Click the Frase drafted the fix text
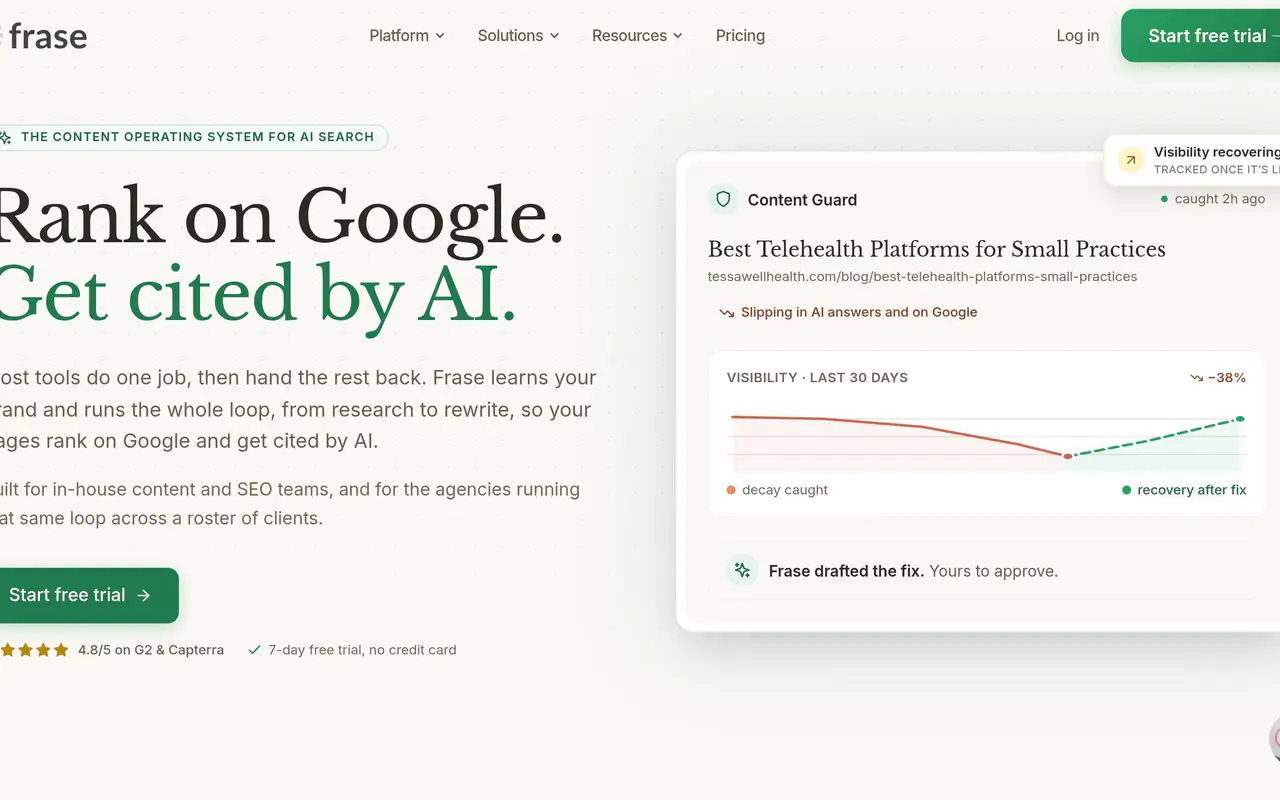 click(x=846, y=571)
